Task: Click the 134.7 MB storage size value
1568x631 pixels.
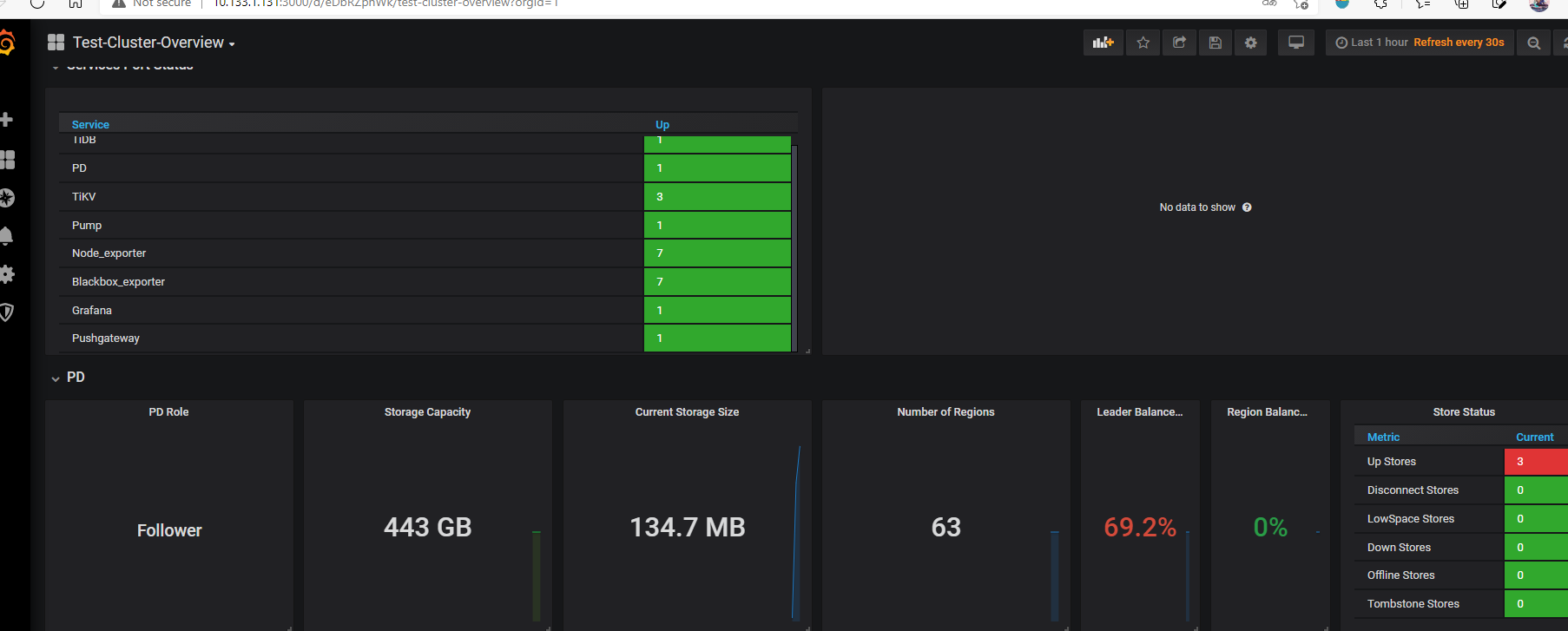Action: click(x=688, y=527)
